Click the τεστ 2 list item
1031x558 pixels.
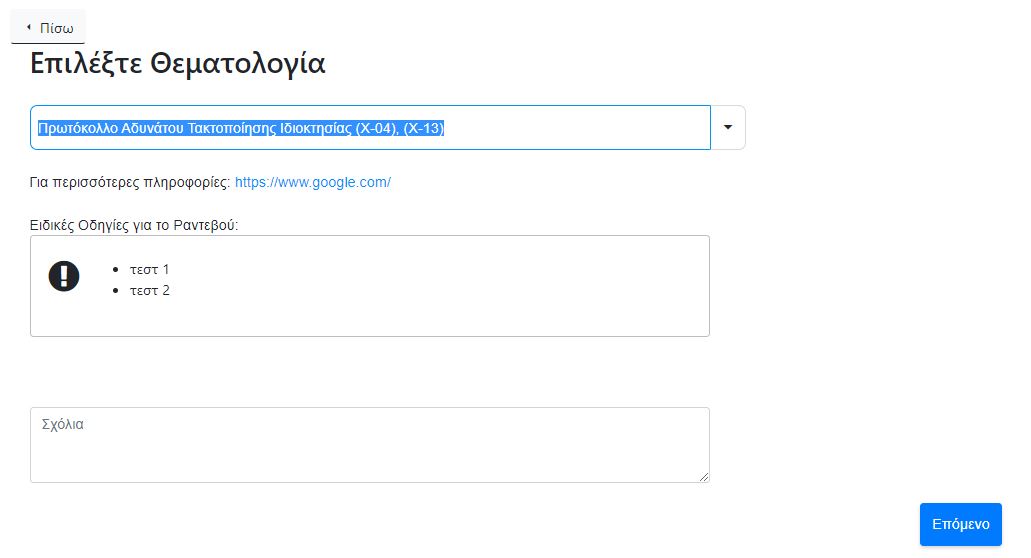(x=150, y=291)
